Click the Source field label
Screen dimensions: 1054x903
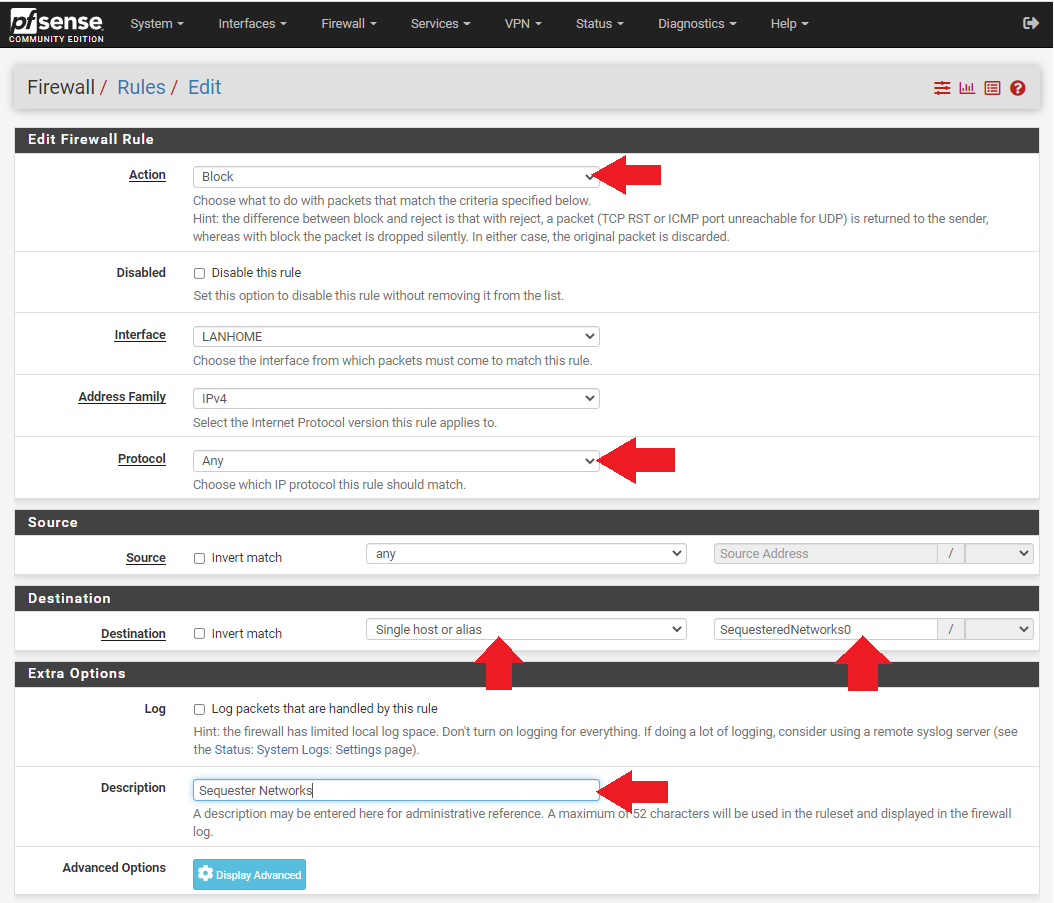[146, 558]
